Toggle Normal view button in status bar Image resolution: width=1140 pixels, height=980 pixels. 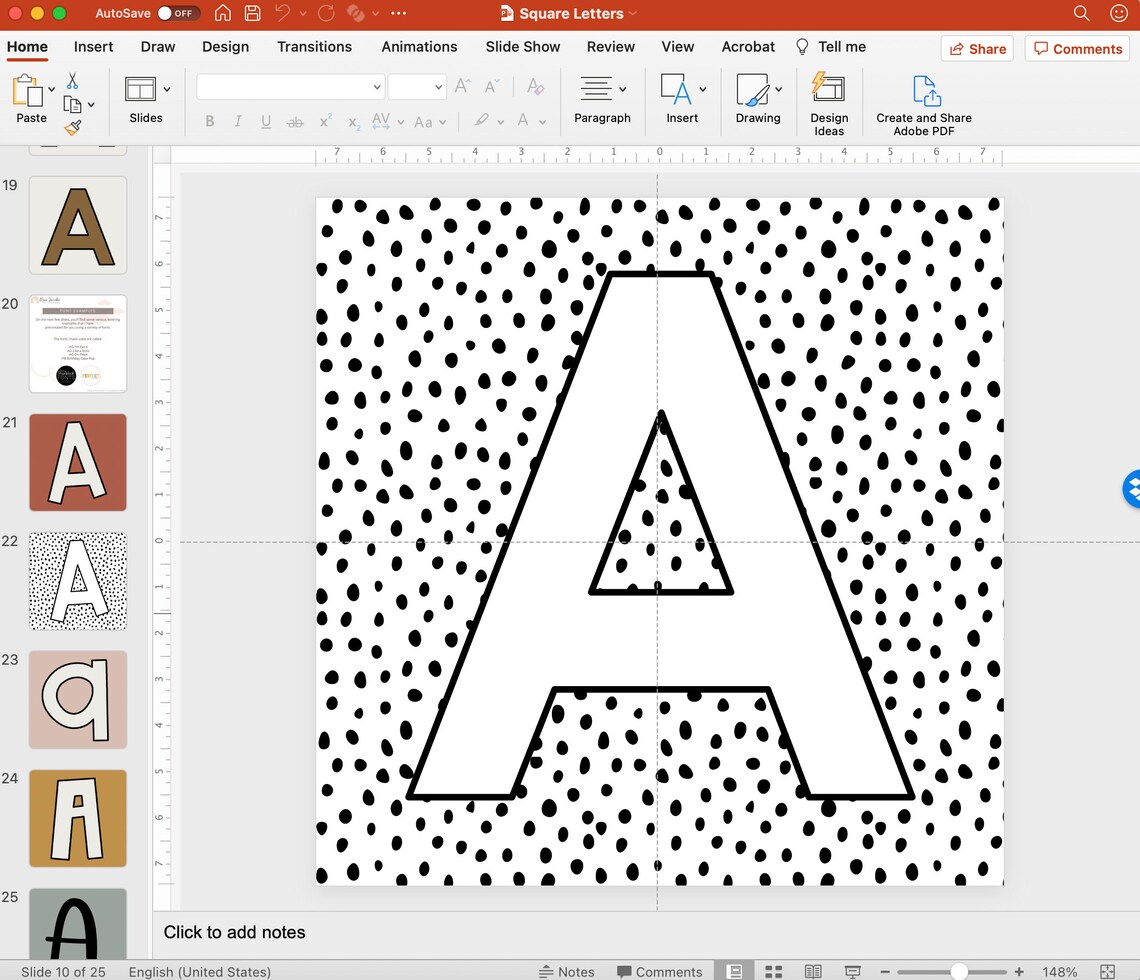click(734, 971)
